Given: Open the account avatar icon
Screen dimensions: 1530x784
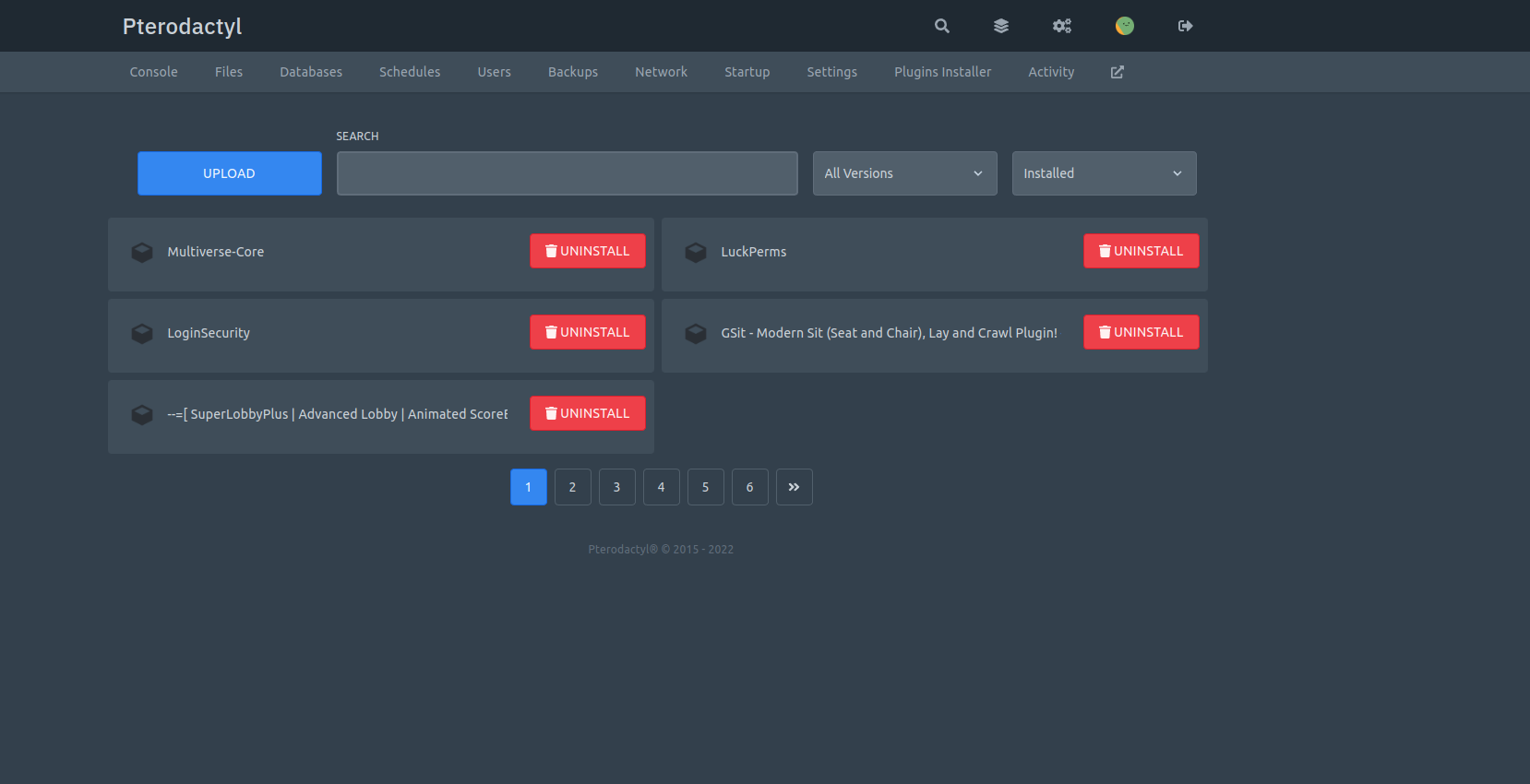Looking at the screenshot, I should tap(1124, 26).
